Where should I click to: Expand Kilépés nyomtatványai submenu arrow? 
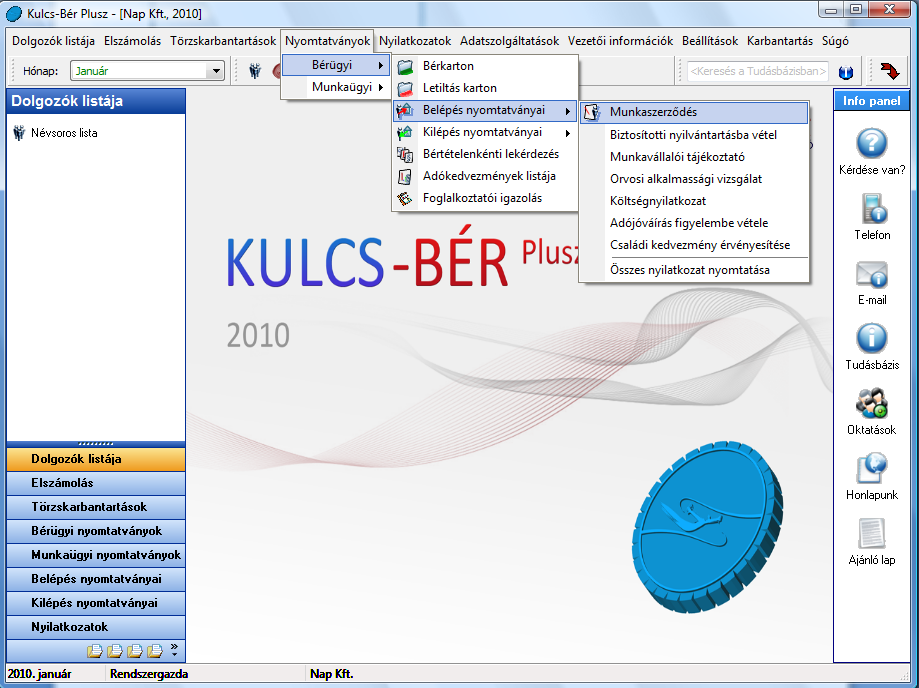click(567, 133)
